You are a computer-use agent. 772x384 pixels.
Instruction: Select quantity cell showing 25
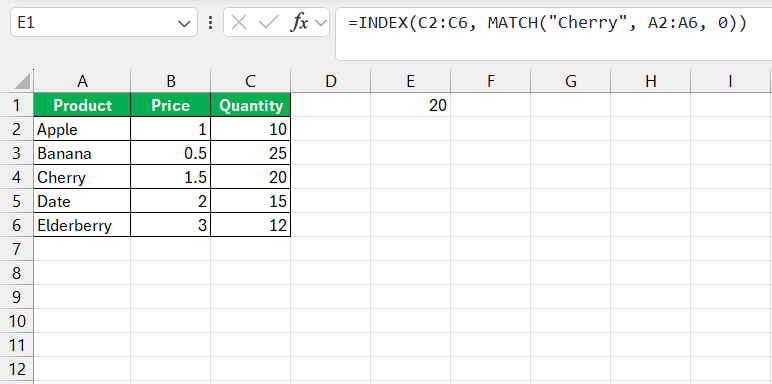[251, 153]
